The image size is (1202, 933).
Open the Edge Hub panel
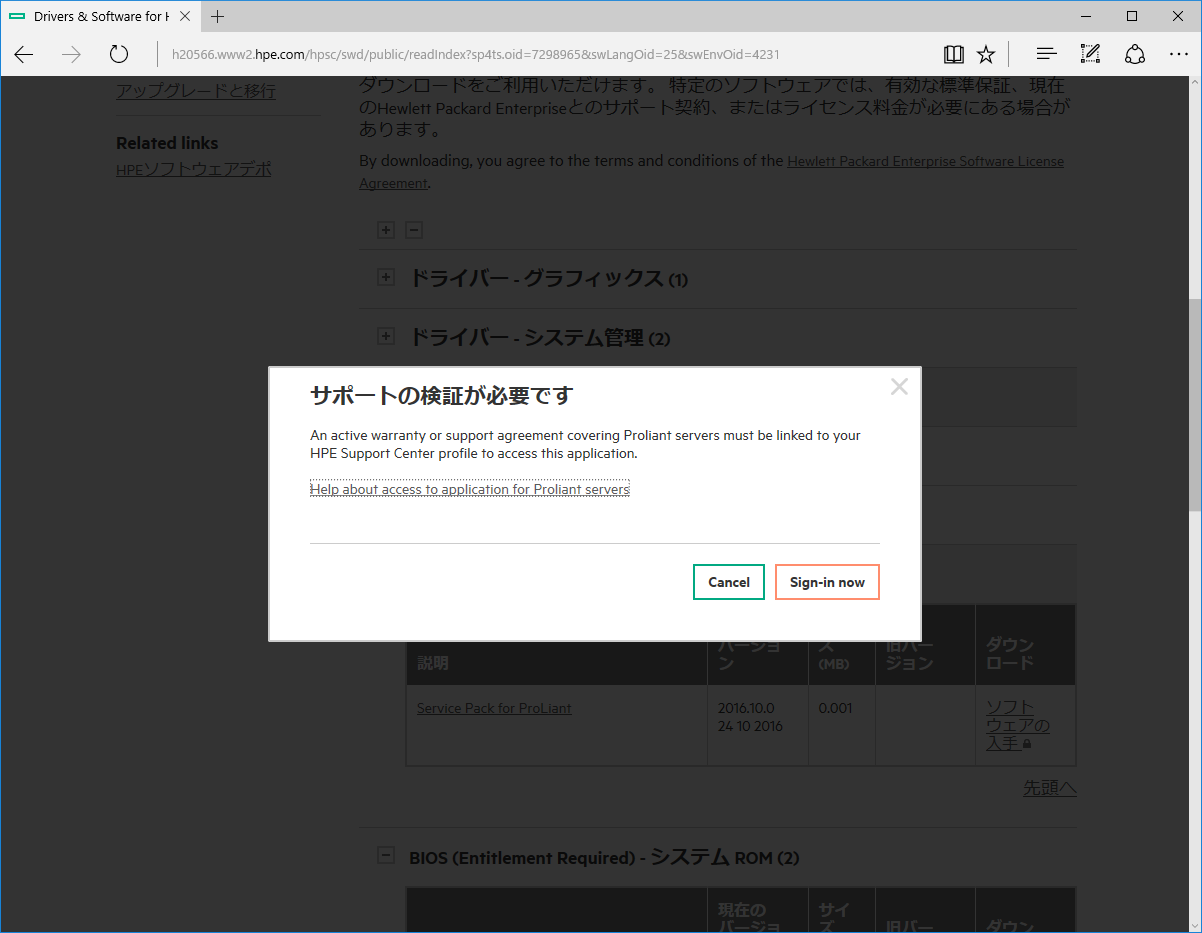coord(1046,54)
